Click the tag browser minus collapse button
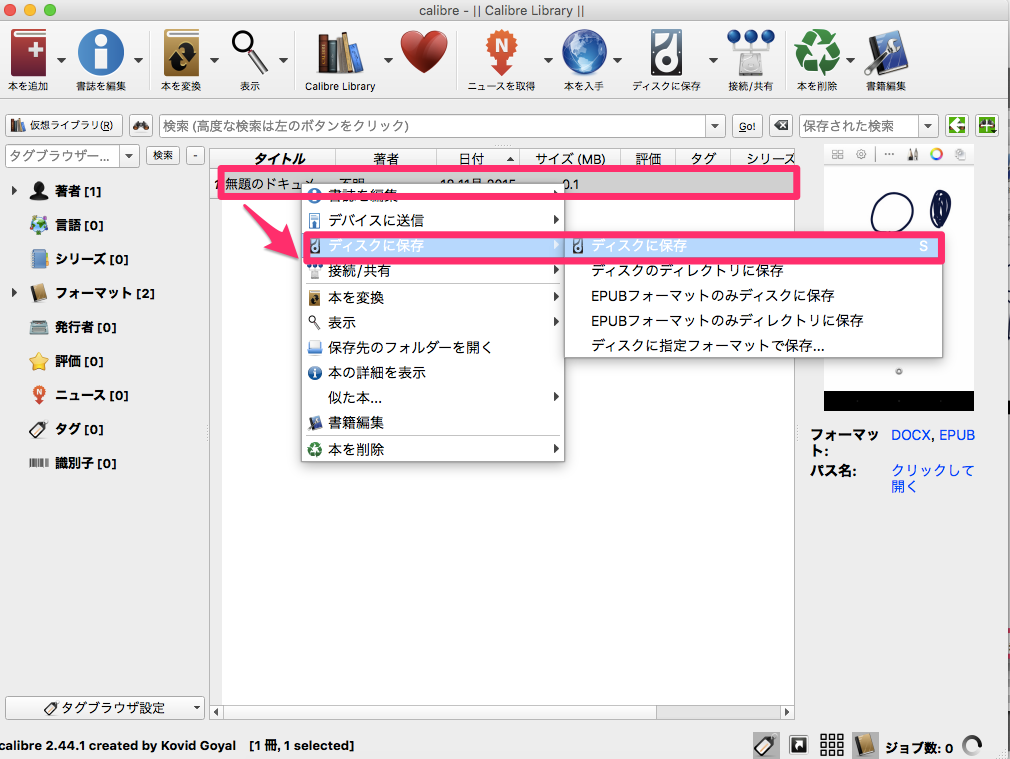 click(x=195, y=155)
